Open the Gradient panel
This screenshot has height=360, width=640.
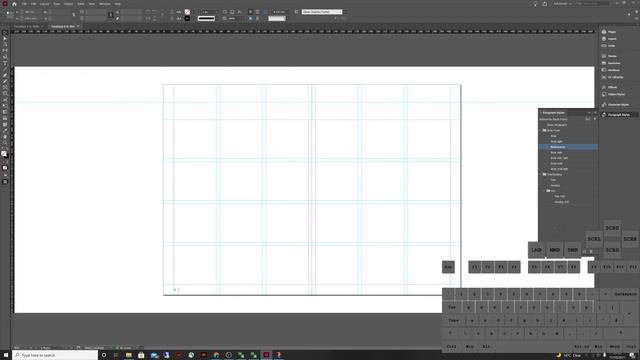(611, 70)
